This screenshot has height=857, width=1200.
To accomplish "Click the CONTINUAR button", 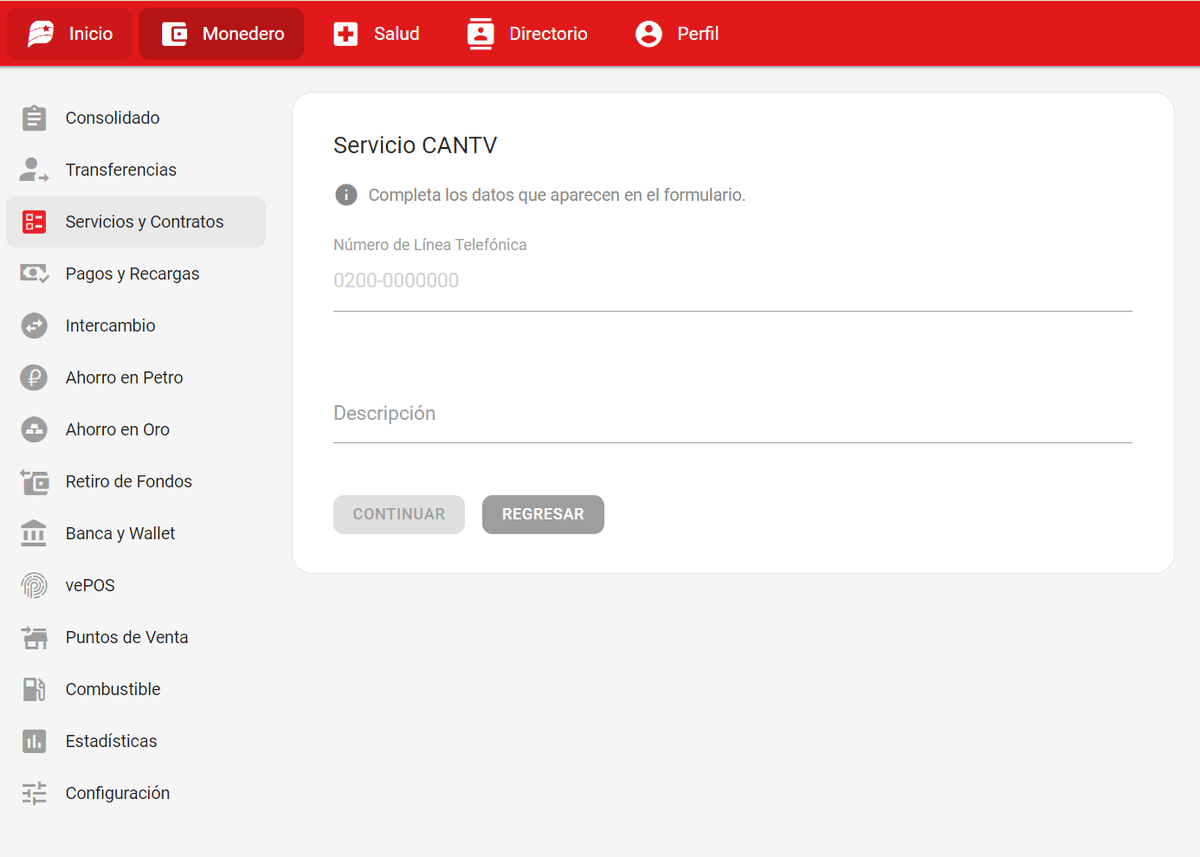I will point(399,514).
